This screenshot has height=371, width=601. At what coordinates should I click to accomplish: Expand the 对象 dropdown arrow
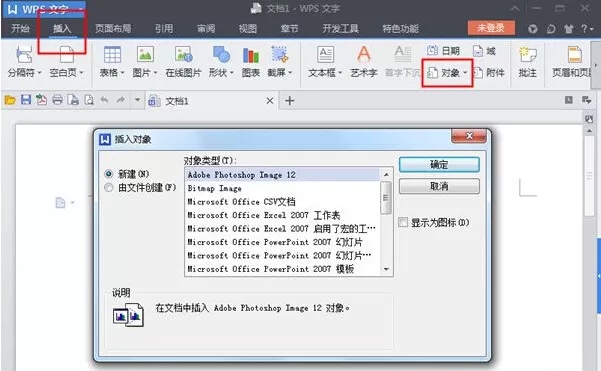(x=465, y=72)
